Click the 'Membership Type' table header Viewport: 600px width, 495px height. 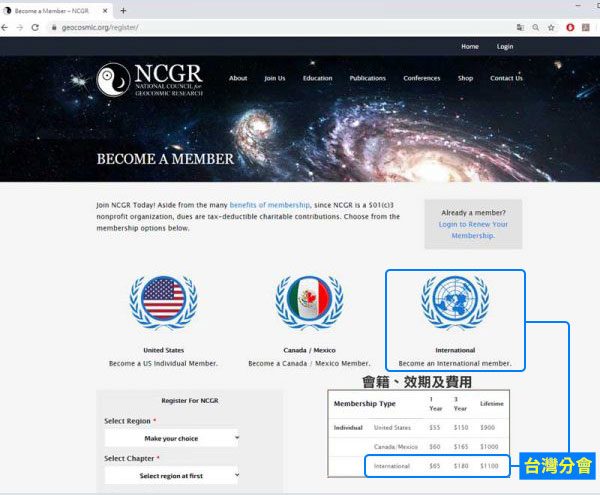[365, 404]
